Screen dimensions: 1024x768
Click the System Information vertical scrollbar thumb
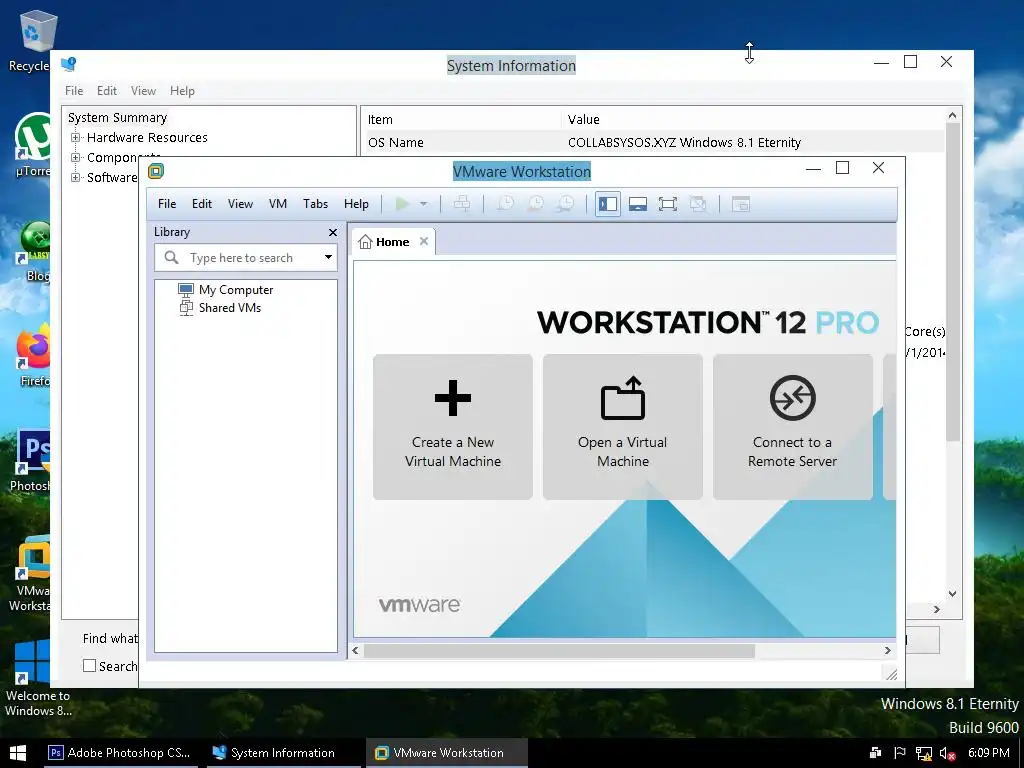953,281
